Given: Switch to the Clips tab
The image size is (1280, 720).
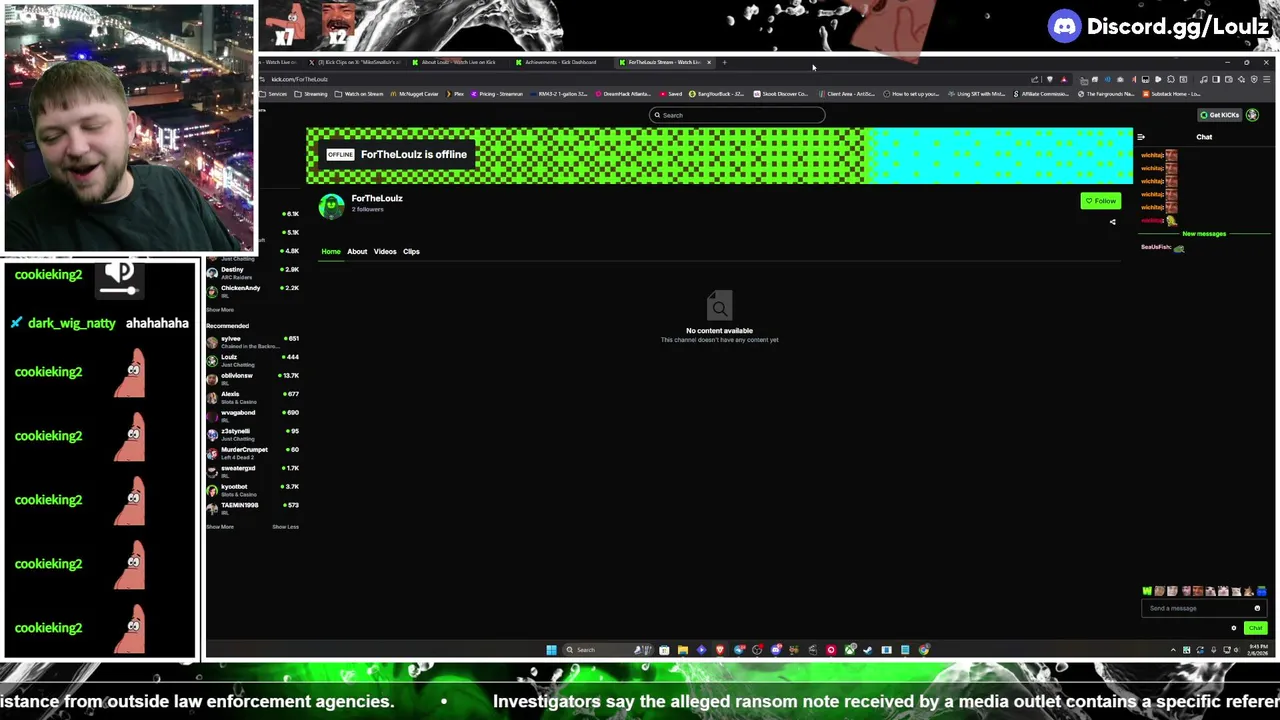Looking at the screenshot, I should click(411, 251).
